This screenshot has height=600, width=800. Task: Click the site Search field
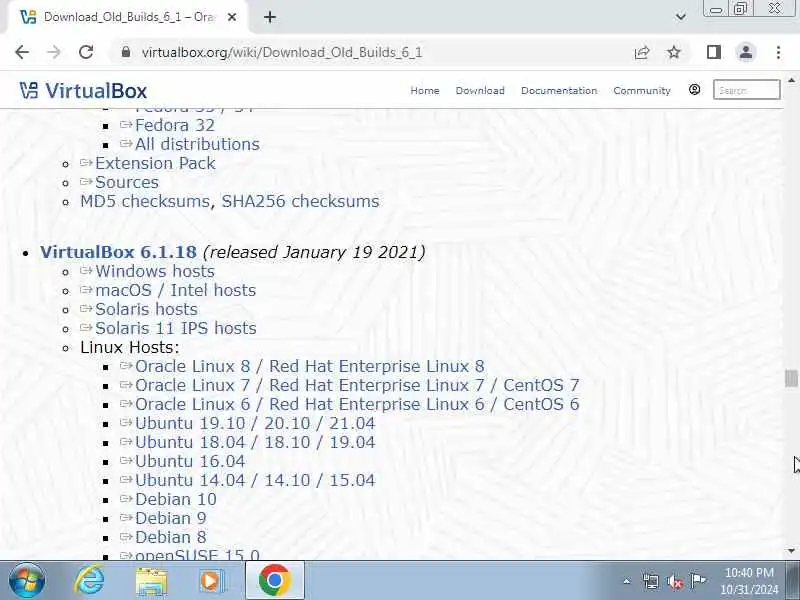click(x=746, y=90)
